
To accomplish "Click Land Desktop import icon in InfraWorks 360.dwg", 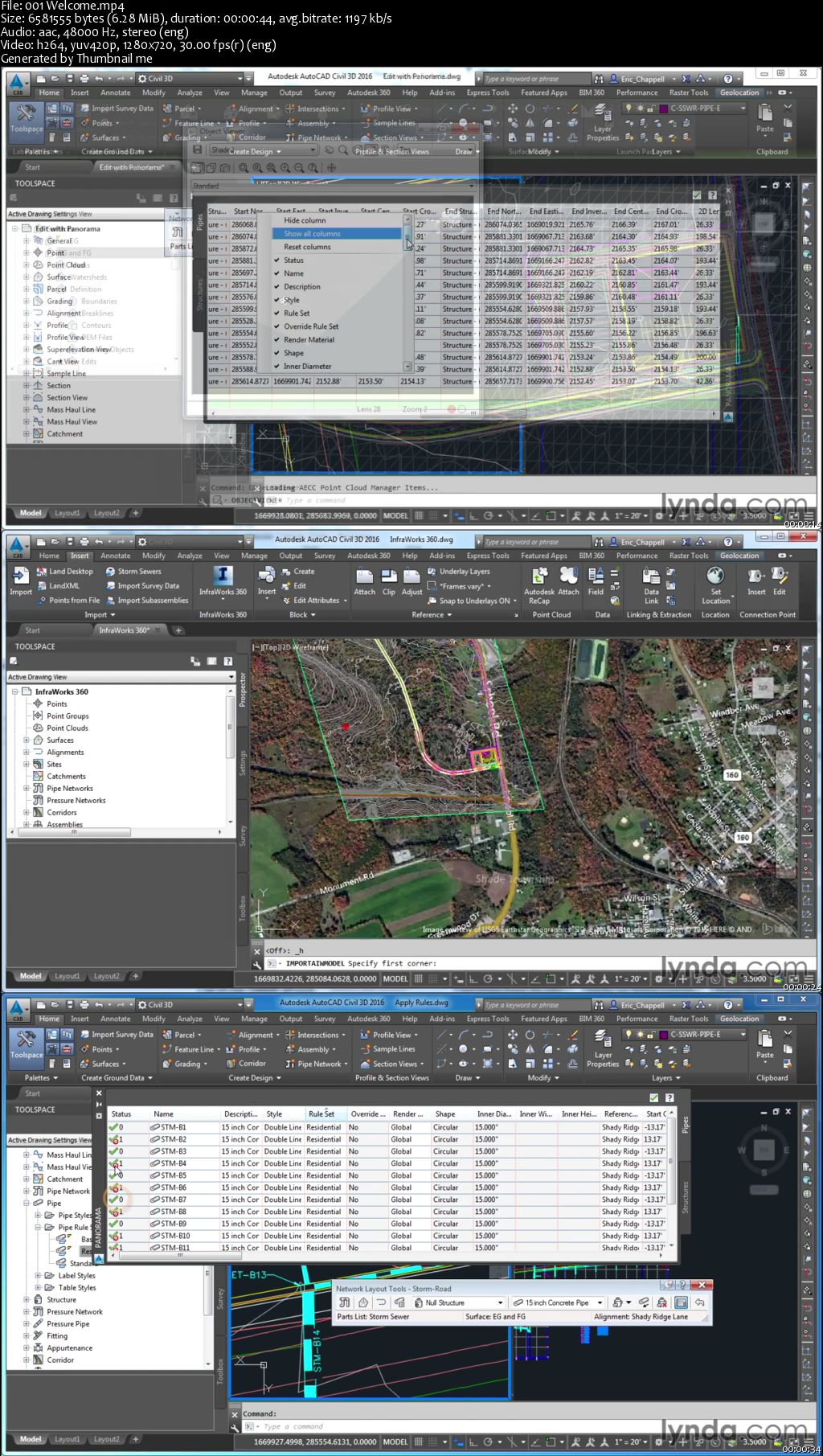I will pyautogui.click(x=41, y=572).
